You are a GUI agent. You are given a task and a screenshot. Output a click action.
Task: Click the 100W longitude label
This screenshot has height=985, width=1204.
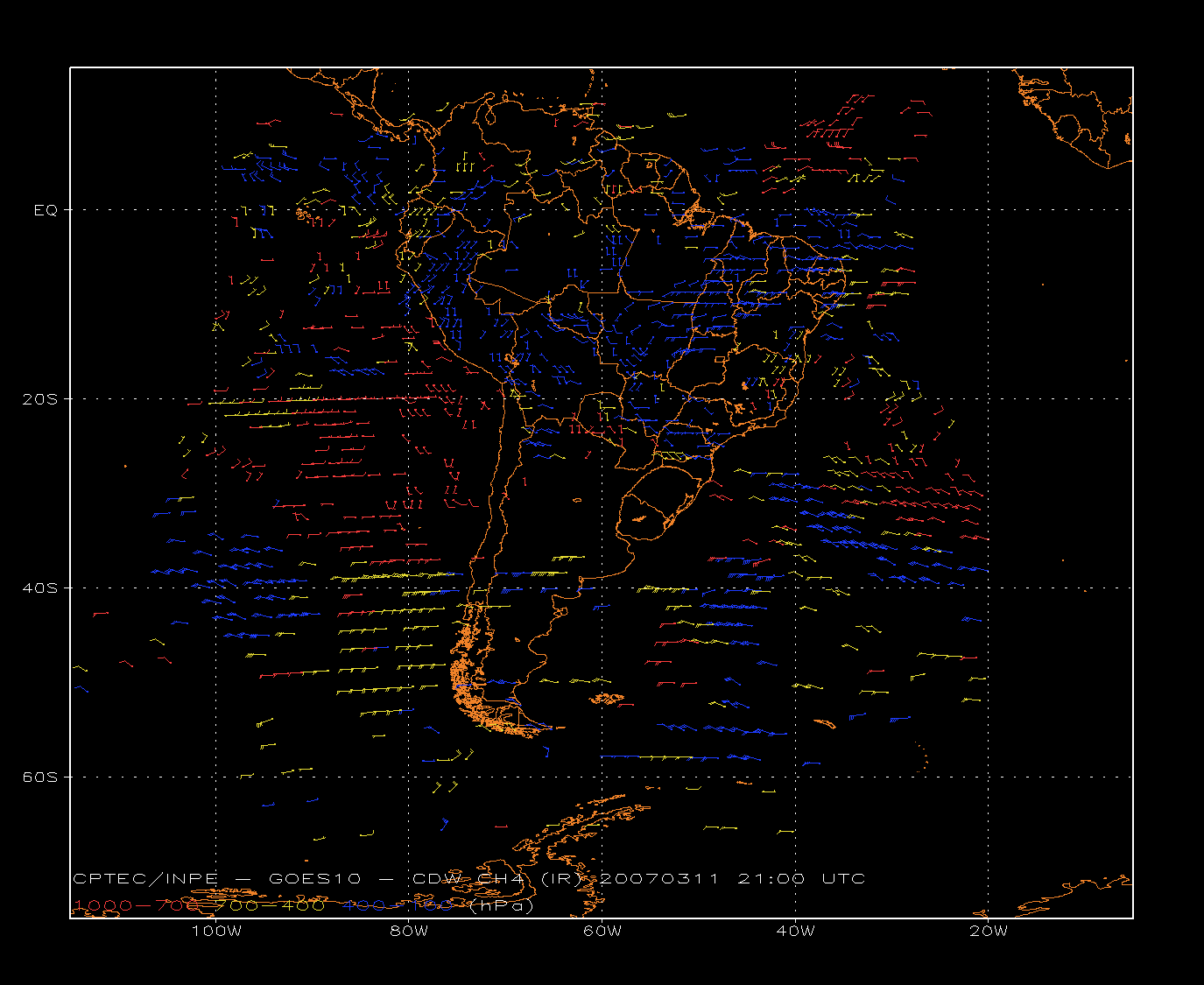216,931
